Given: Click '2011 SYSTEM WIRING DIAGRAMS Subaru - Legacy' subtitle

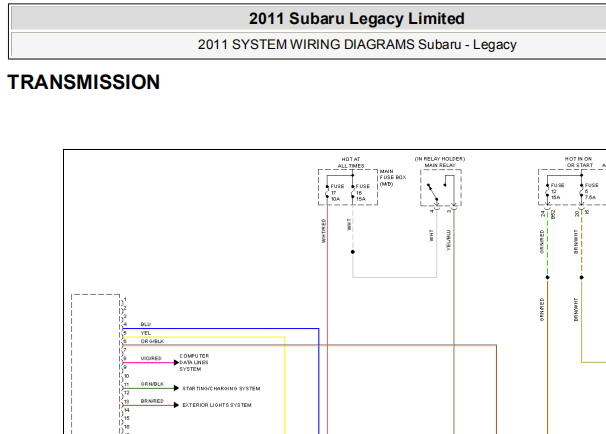Looking at the screenshot, I should 357,44.
